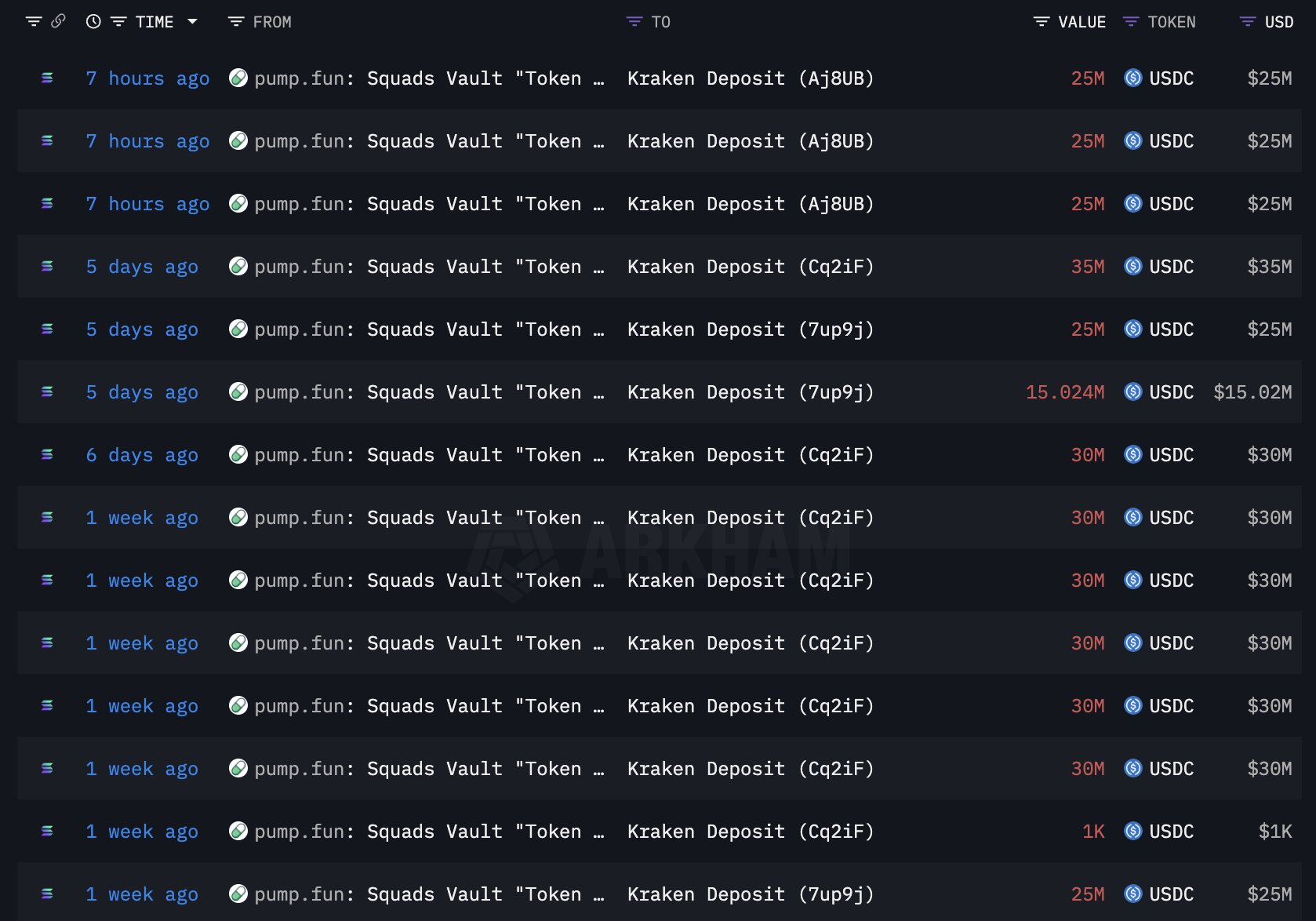Click the USDC token icon on the 35M row
This screenshot has height=921, width=1316.
1132,266
